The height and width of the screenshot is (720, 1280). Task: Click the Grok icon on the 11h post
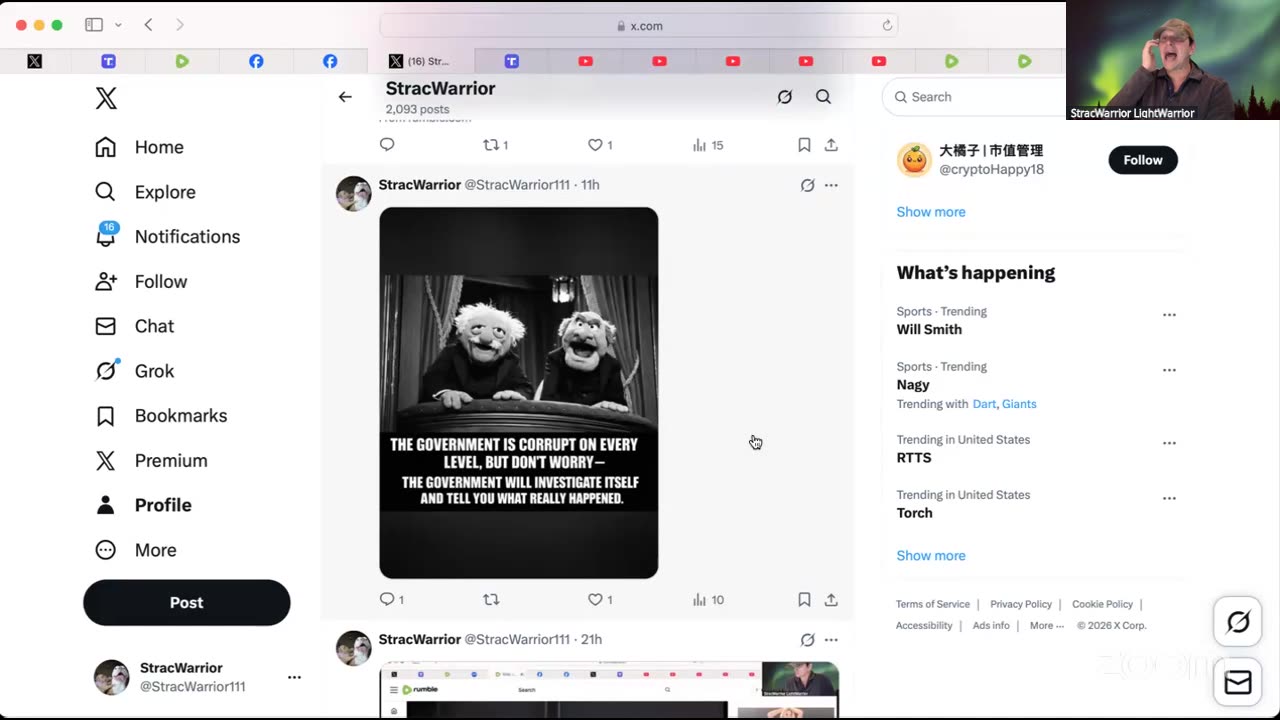pos(808,185)
